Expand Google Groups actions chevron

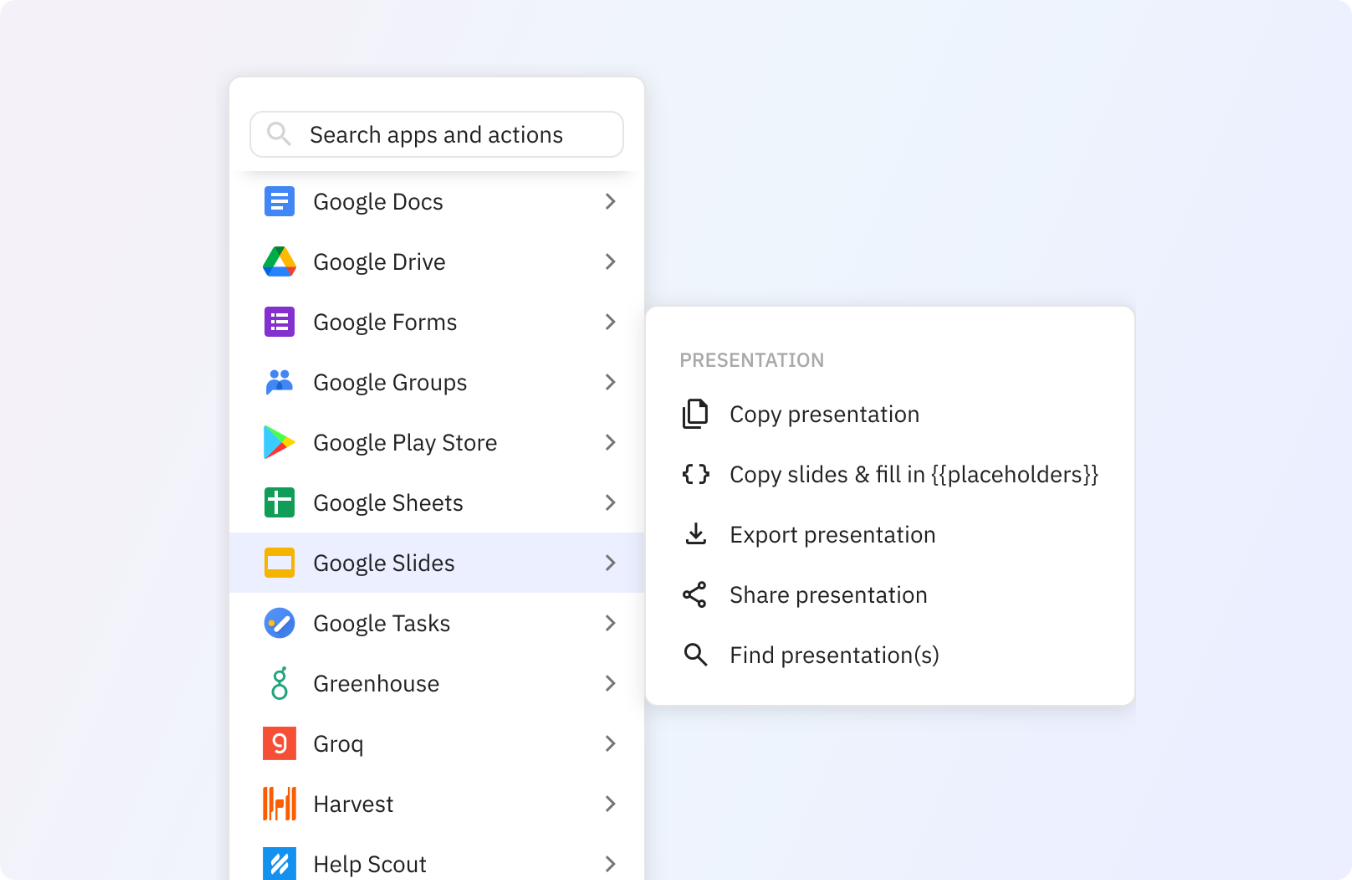coord(610,382)
